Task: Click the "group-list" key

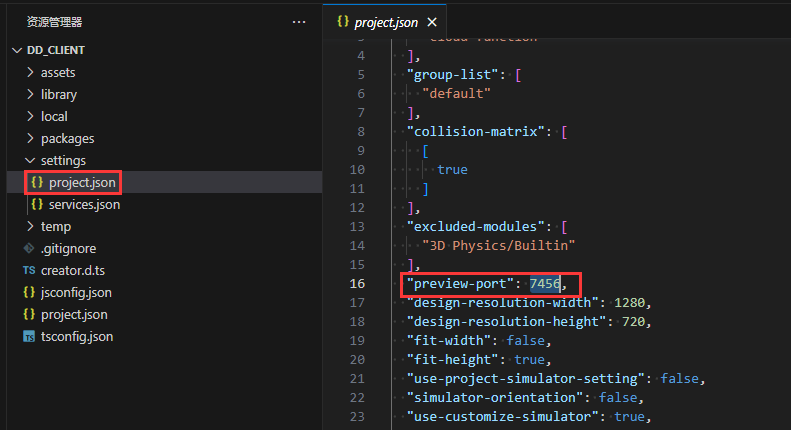Action: point(453,75)
